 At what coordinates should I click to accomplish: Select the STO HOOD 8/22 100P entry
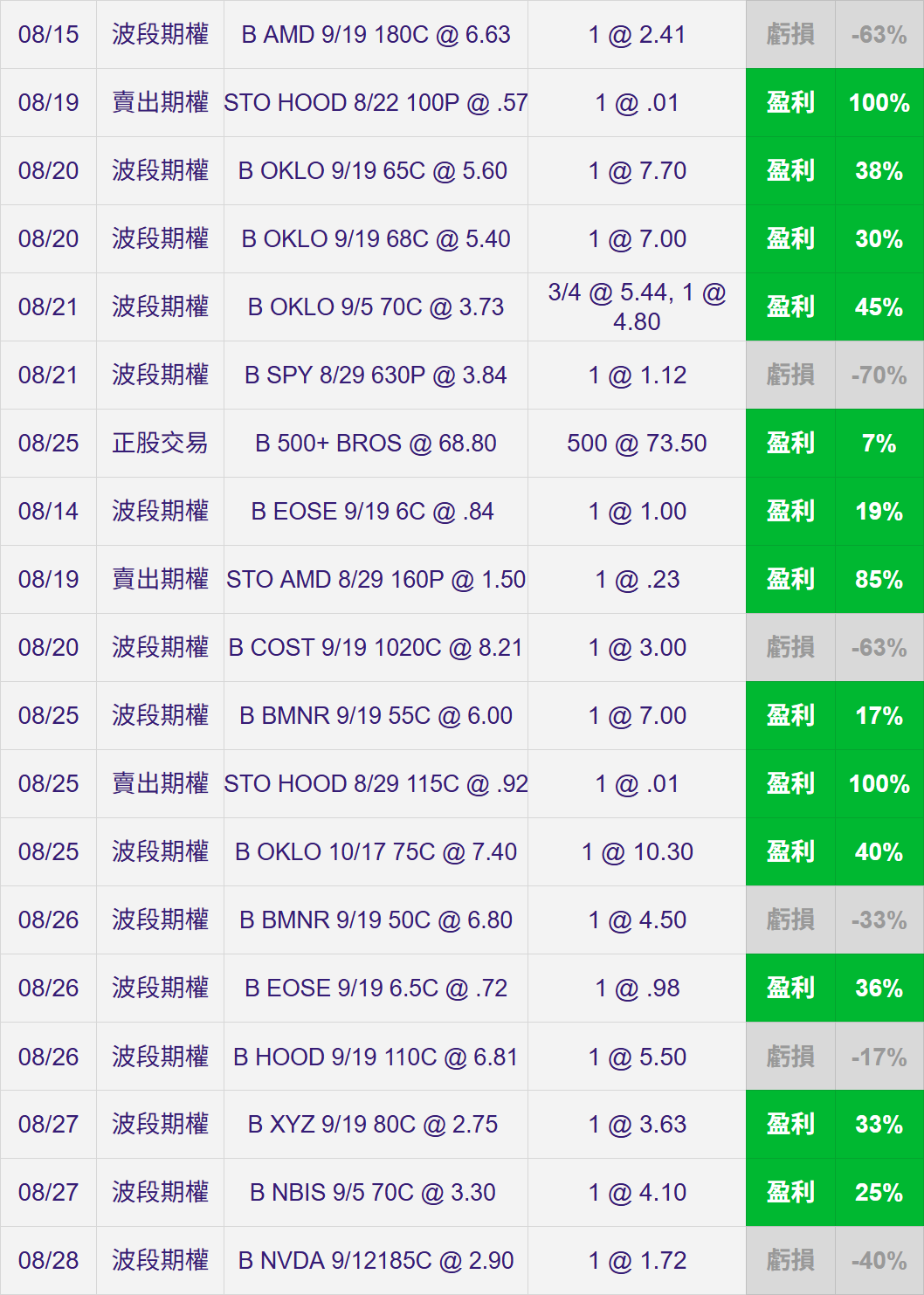point(376,103)
